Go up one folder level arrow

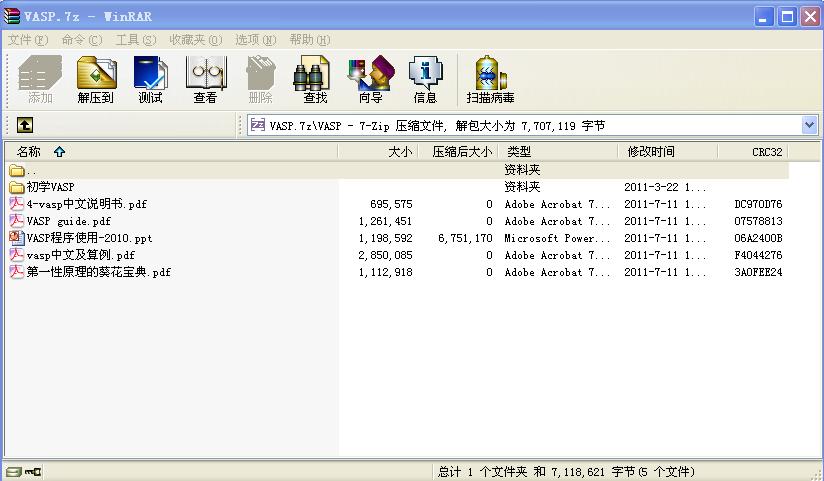click(25, 125)
